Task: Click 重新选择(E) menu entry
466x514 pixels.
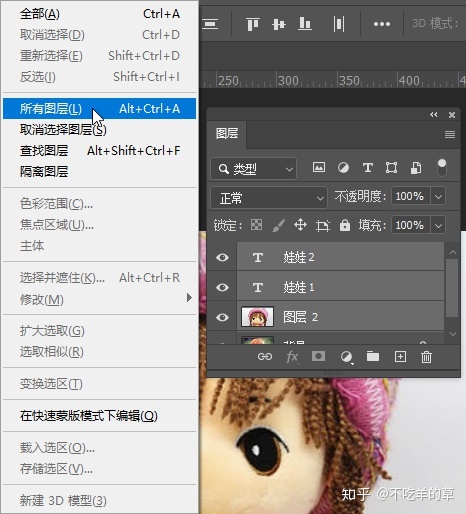Action: (x=99, y=56)
